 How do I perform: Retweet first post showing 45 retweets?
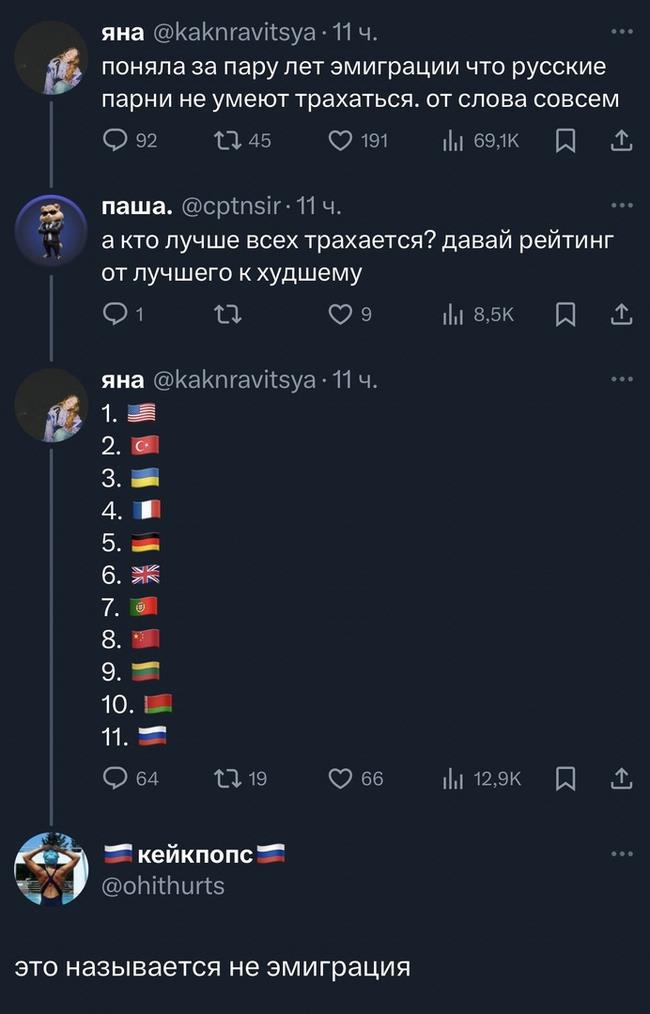tap(227, 141)
